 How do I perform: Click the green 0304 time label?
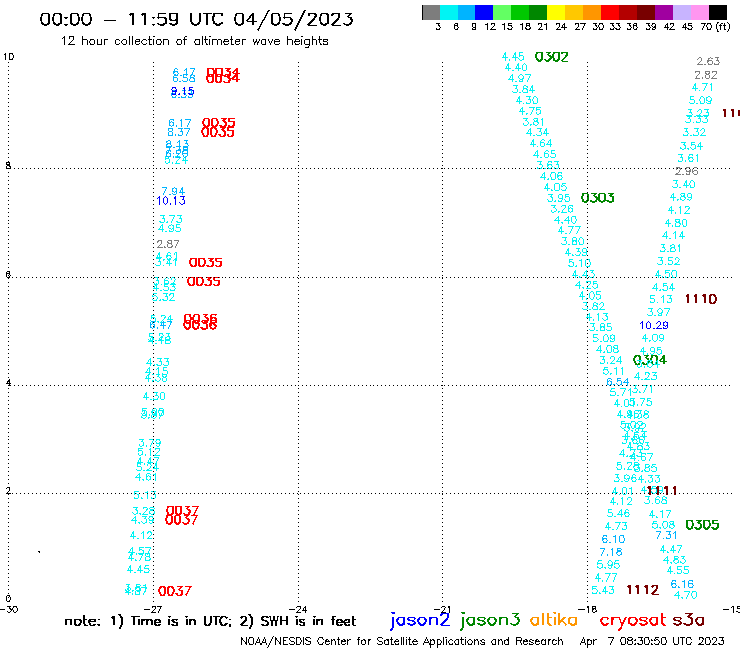coord(650,360)
